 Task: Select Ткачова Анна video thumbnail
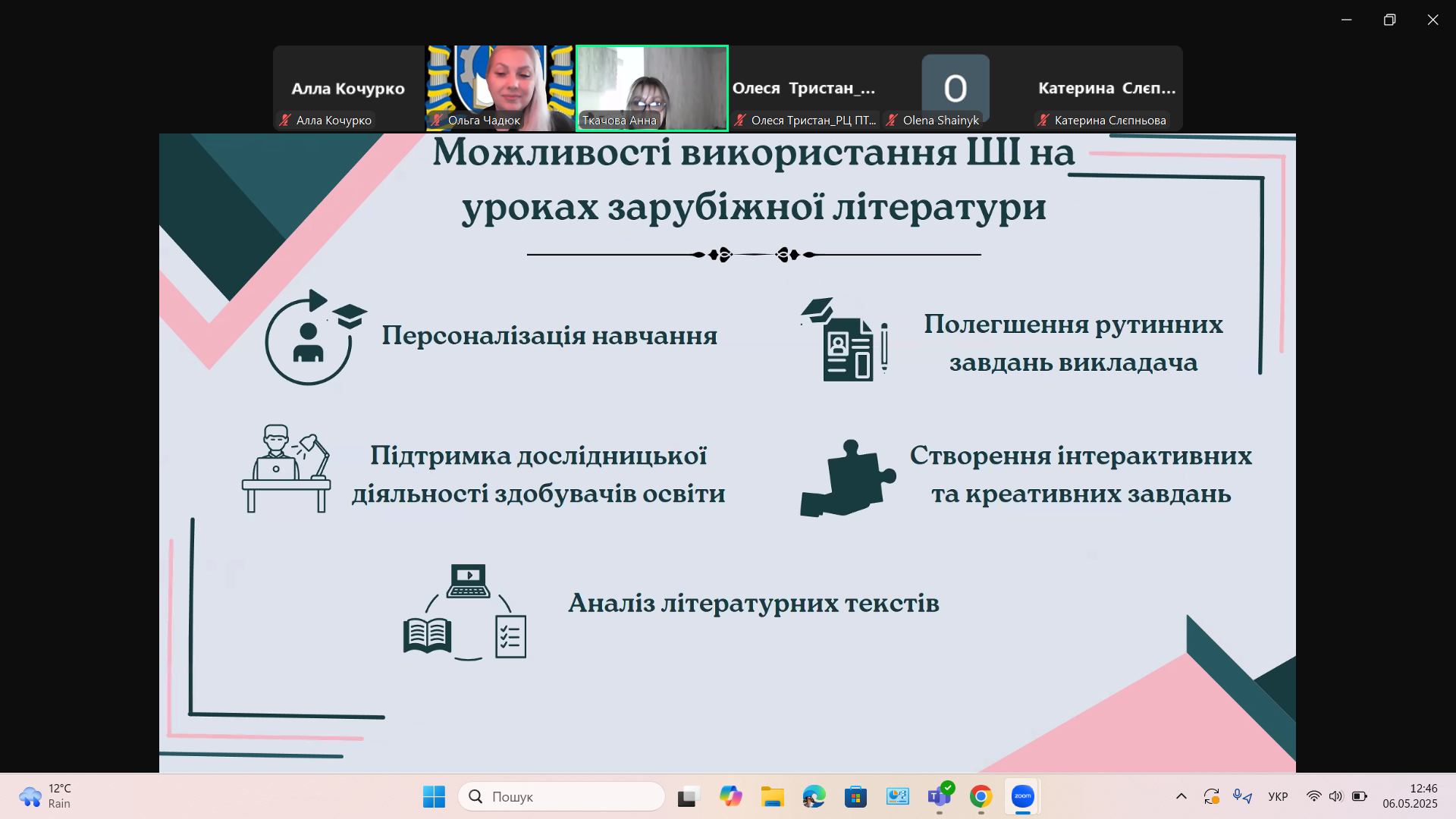coord(651,88)
